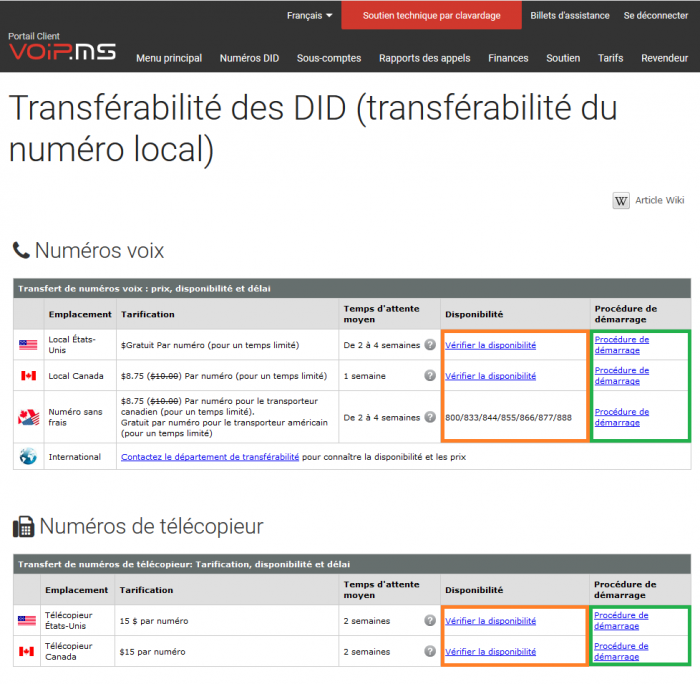The height and width of the screenshot is (684, 700).
Task: Open Numéros DID menu
Action: coord(249,58)
